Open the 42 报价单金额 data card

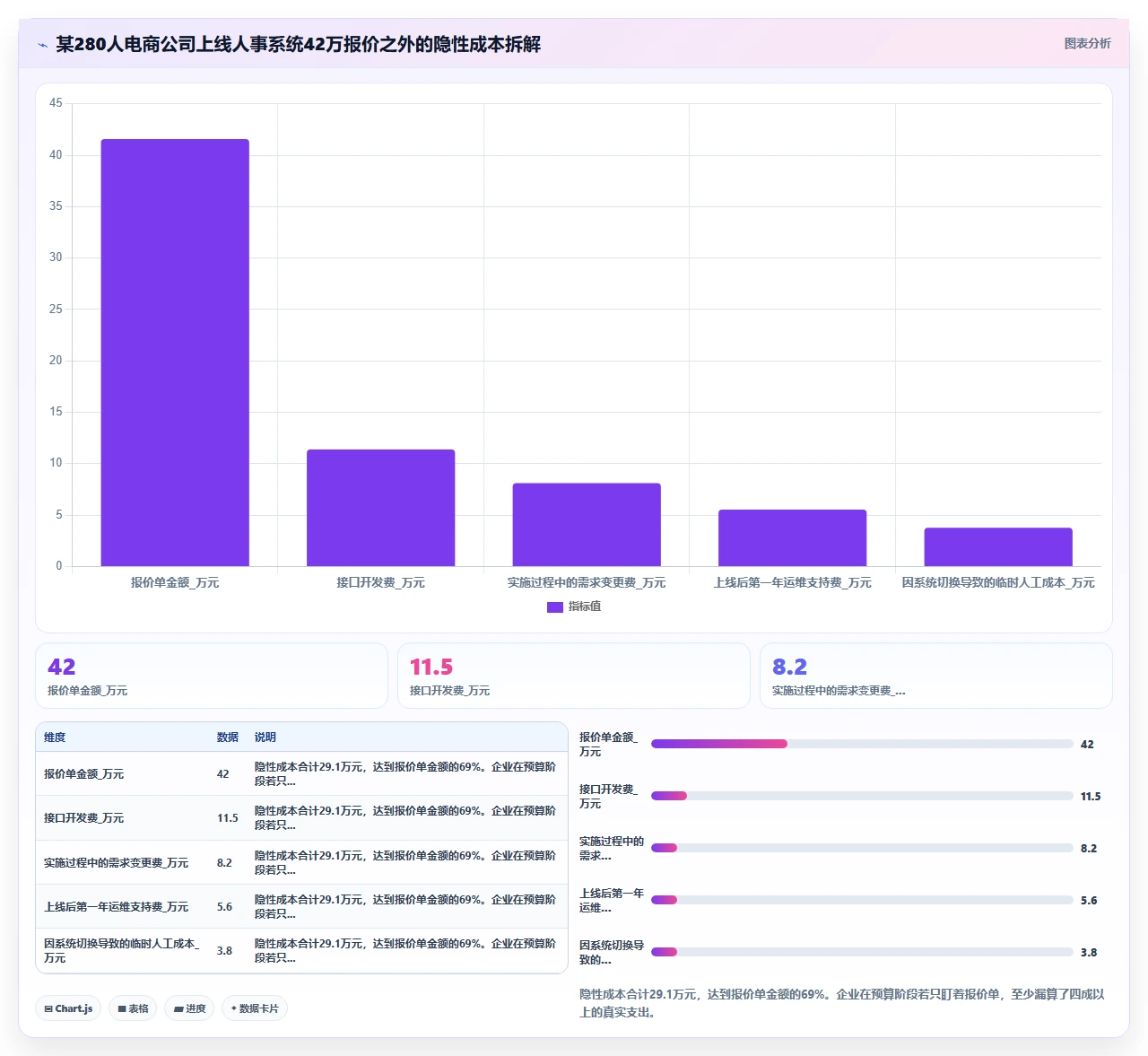coord(212,676)
